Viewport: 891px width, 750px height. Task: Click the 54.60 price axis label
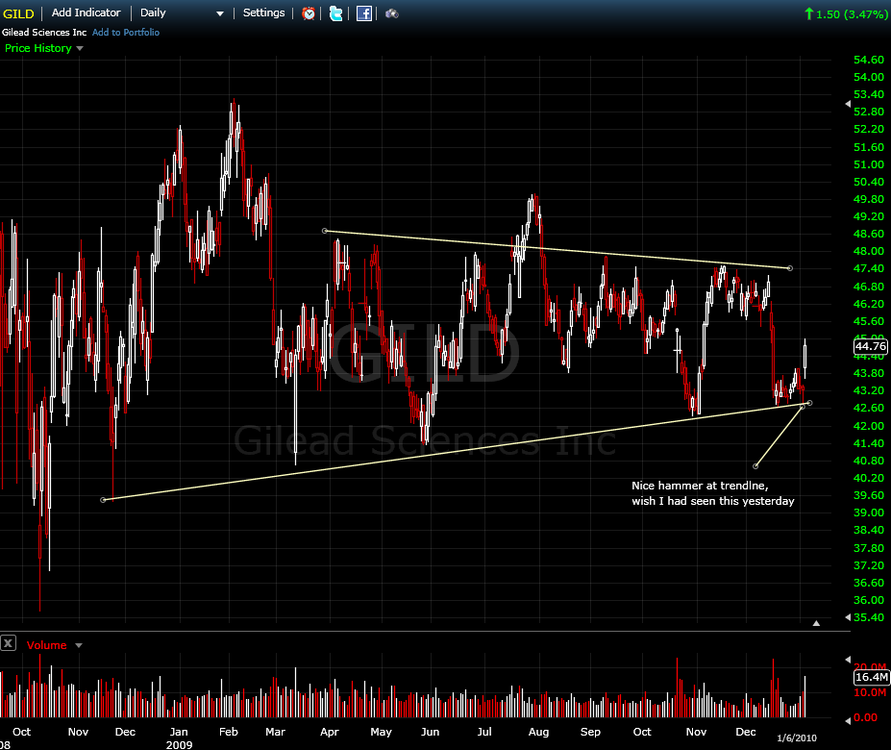(869, 60)
